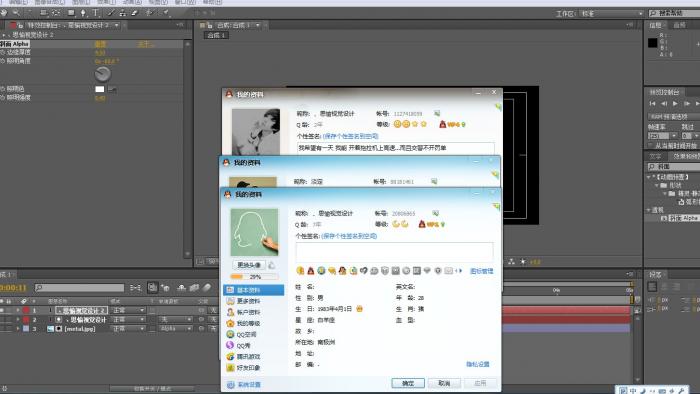Open the blend mode dropdown for metal.jpg
The height and width of the screenshot is (394, 700).
coord(129,329)
